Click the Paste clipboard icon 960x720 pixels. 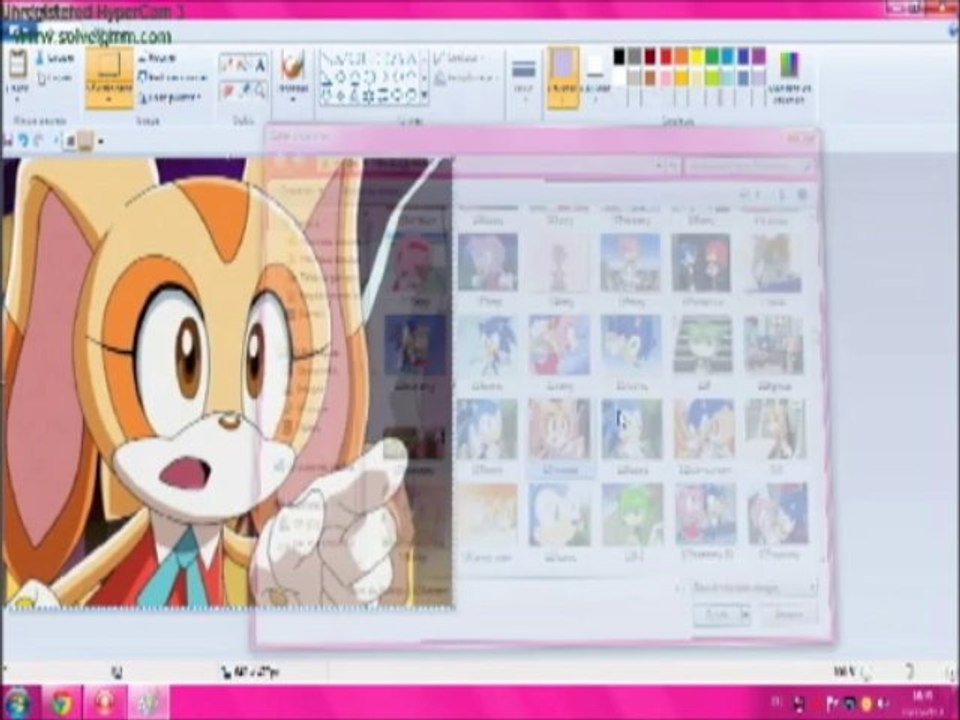tap(17, 64)
